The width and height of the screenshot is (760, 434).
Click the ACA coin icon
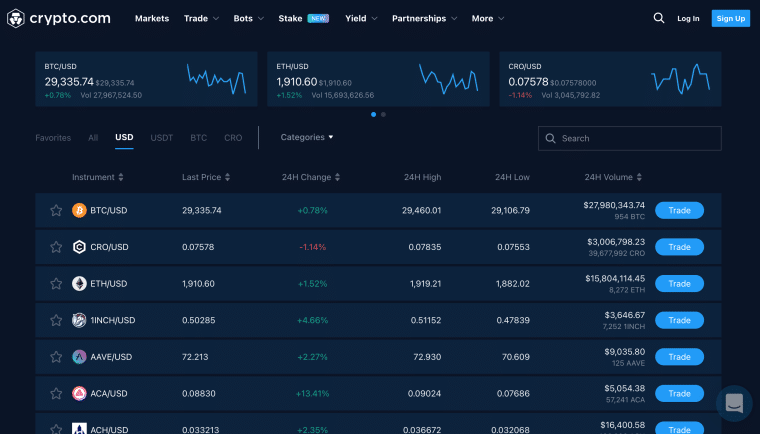[79, 393]
